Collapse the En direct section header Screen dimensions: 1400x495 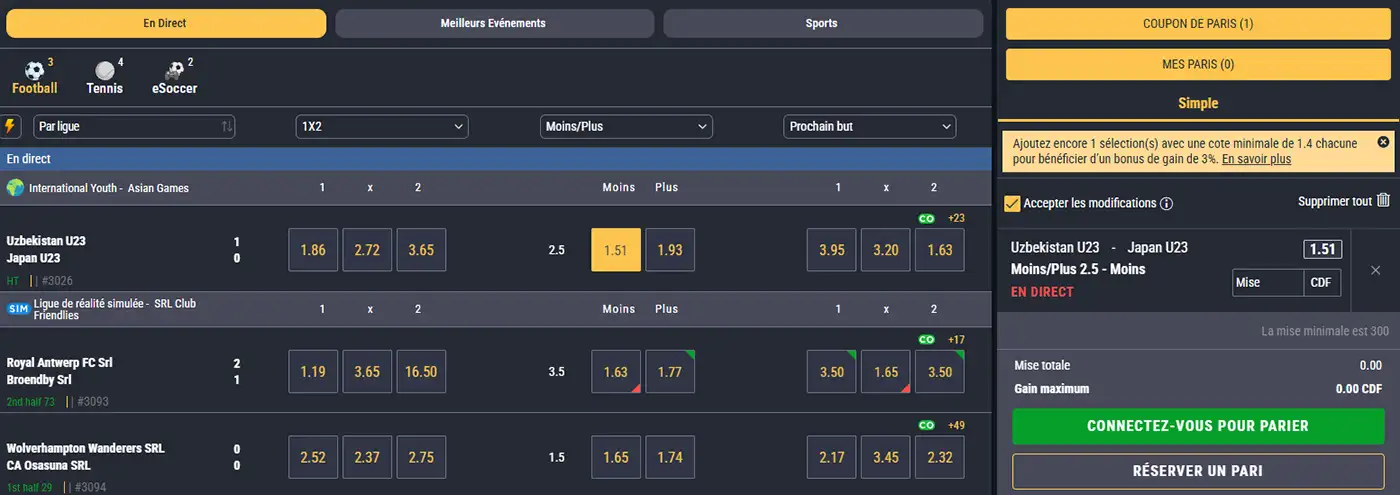[495, 159]
